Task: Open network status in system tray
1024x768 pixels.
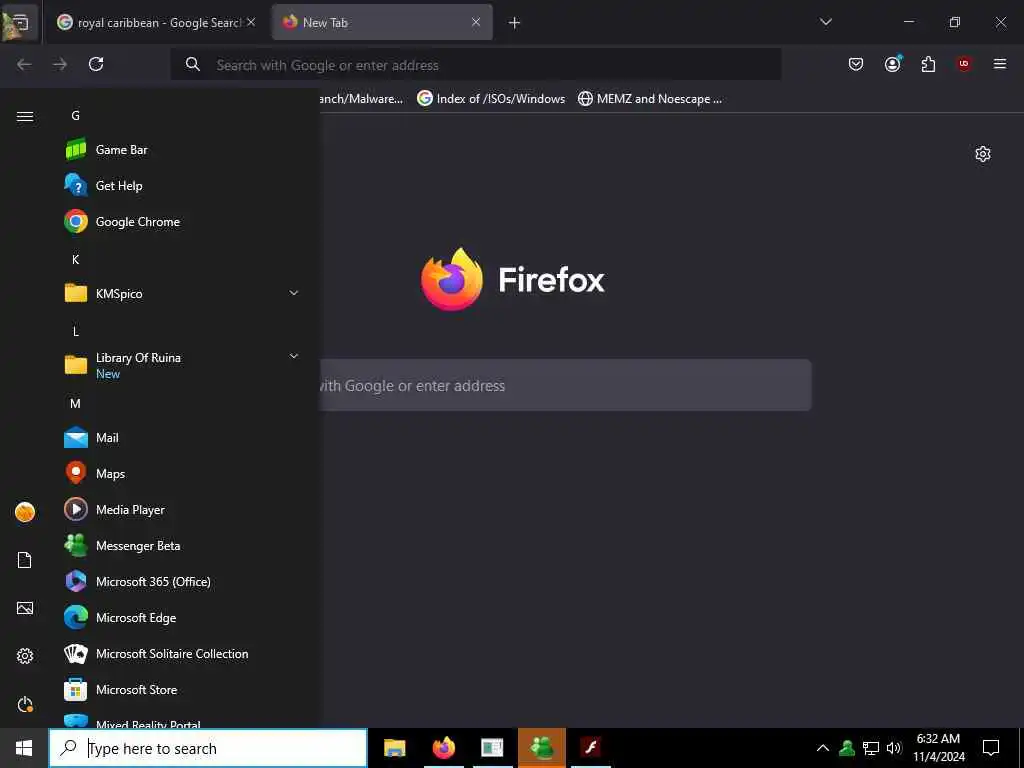Action: click(871, 748)
